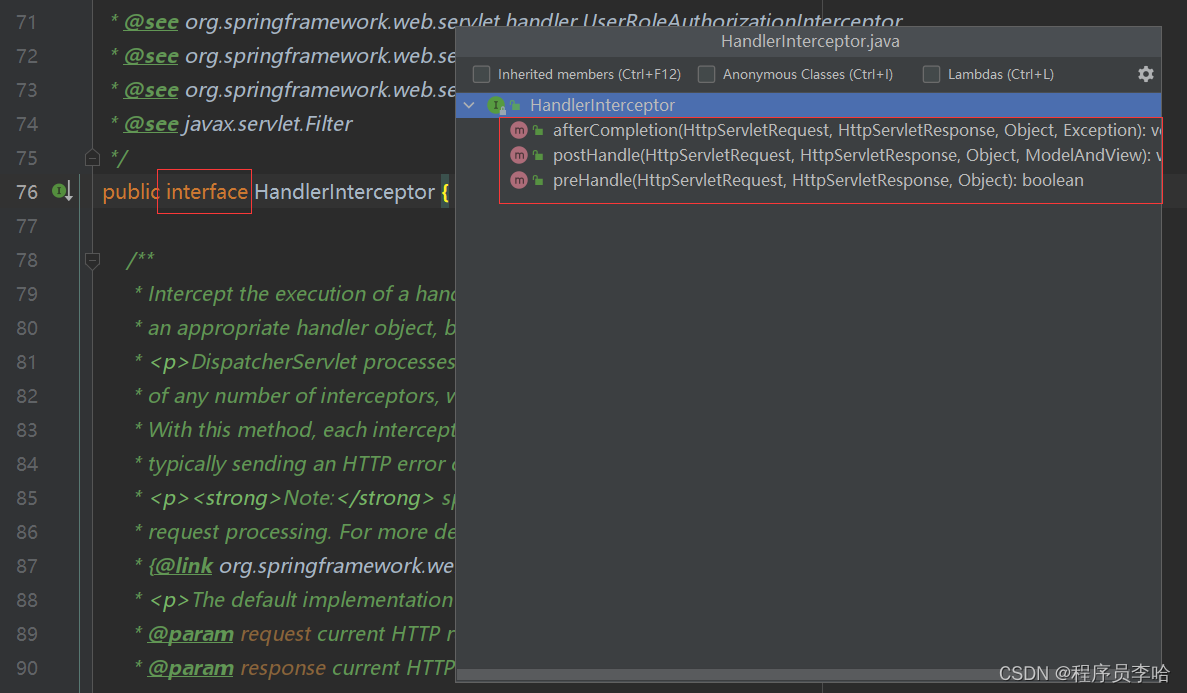
Task: Click the interface icon next to HandlerInterceptor node
Action: point(497,104)
